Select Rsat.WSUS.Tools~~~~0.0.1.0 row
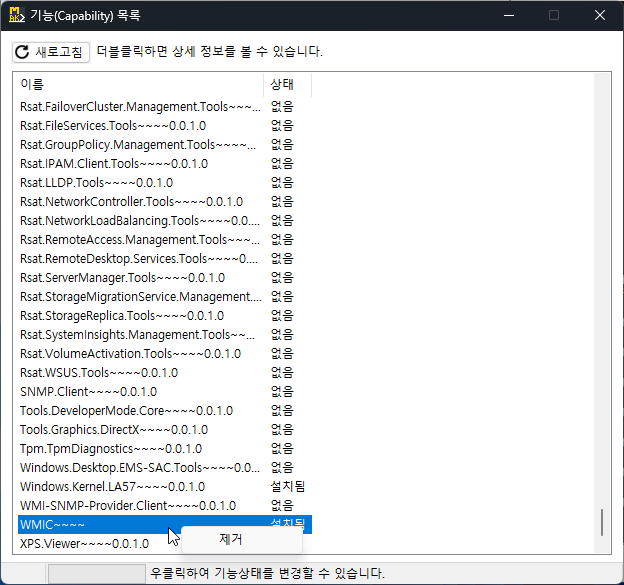The width and height of the screenshot is (624, 585). [x=165, y=373]
